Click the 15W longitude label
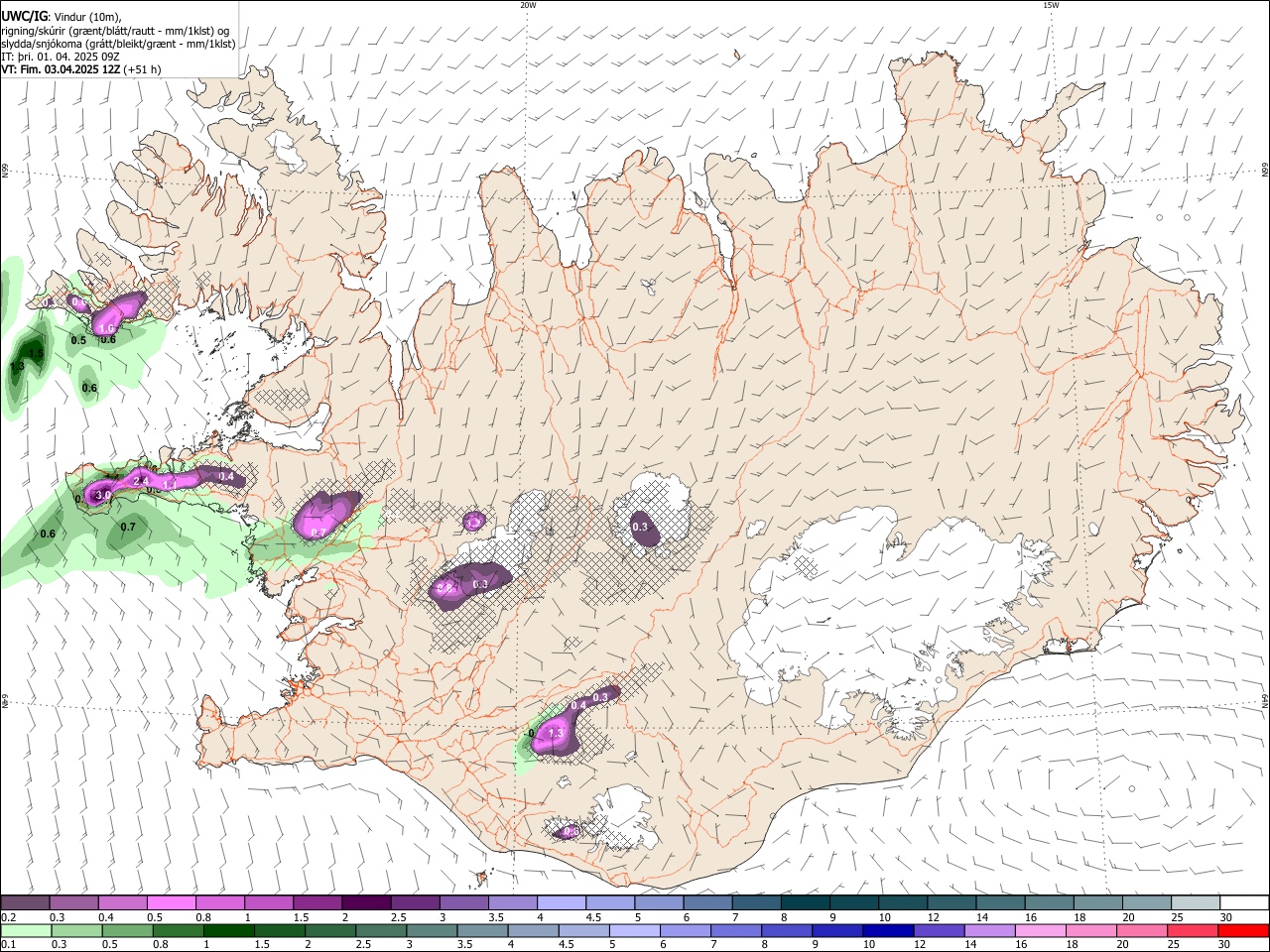This screenshot has height=952, width=1270. 1051,5
